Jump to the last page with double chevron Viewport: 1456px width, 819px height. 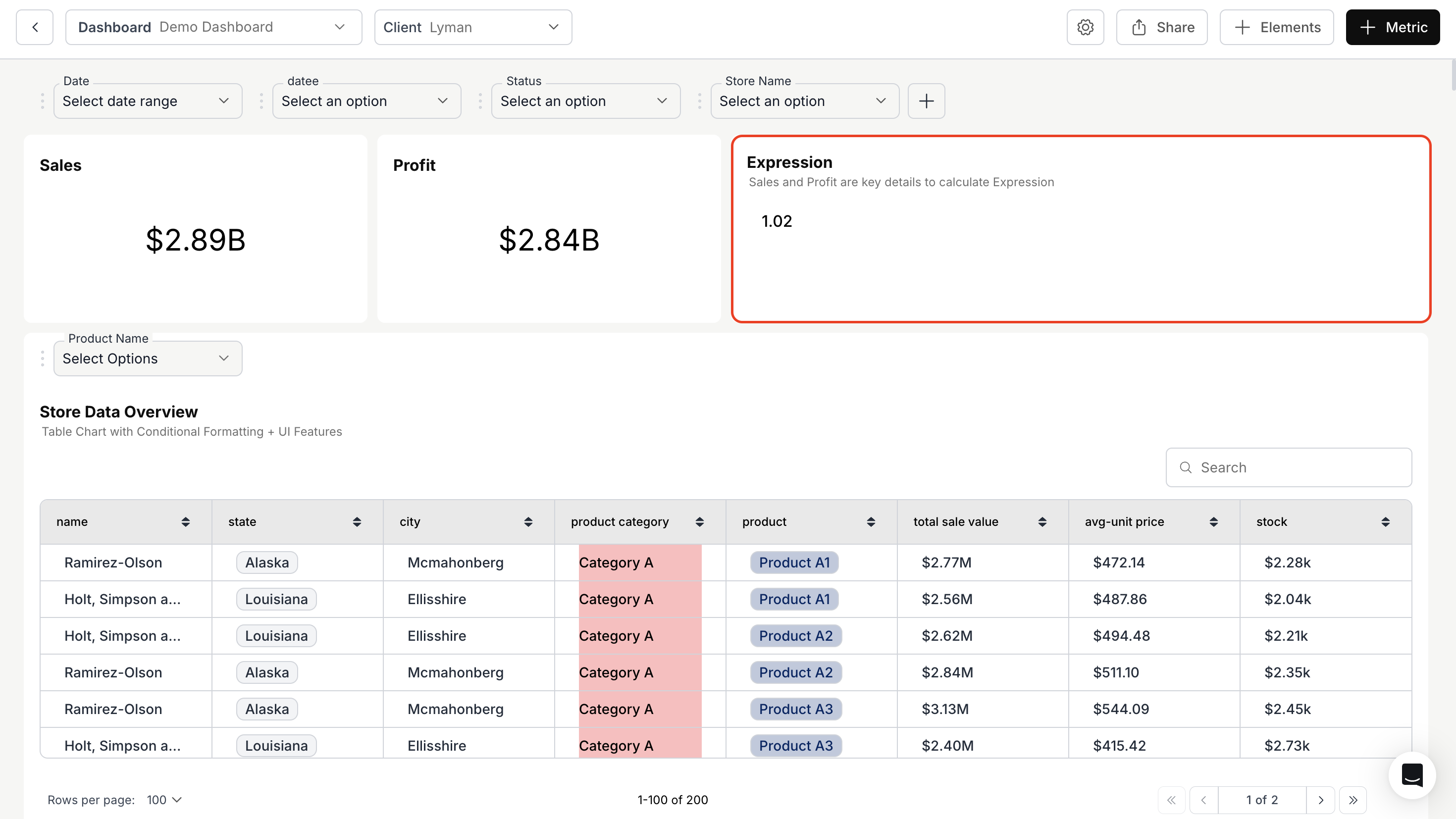tap(1353, 800)
